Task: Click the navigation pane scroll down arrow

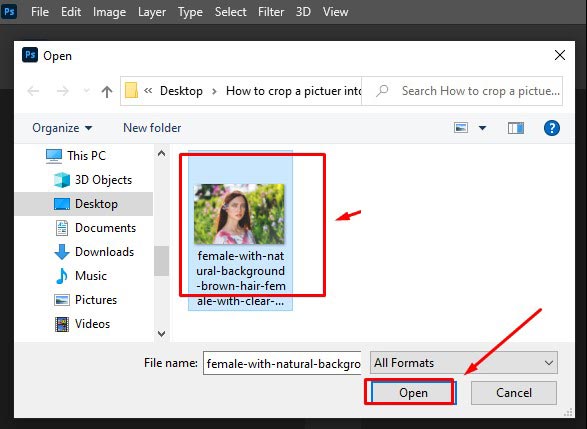Action: pos(161,334)
